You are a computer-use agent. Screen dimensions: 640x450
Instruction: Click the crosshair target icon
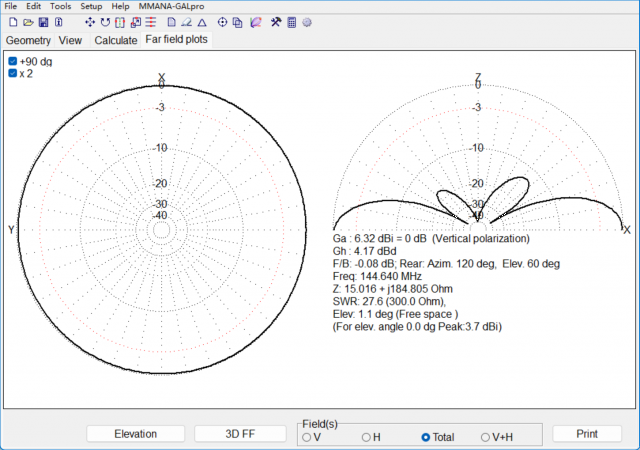pos(222,22)
